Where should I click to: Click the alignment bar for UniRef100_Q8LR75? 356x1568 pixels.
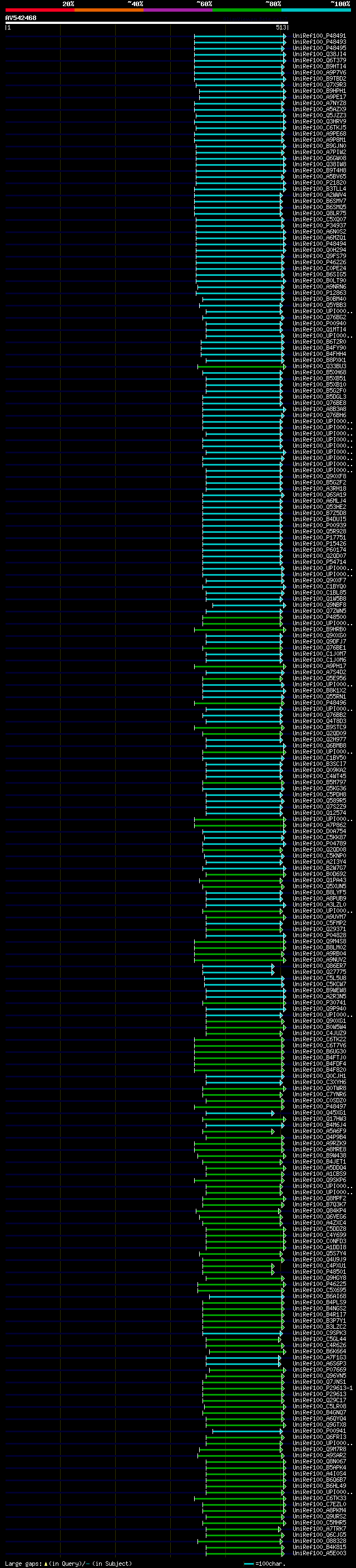tap(238, 214)
